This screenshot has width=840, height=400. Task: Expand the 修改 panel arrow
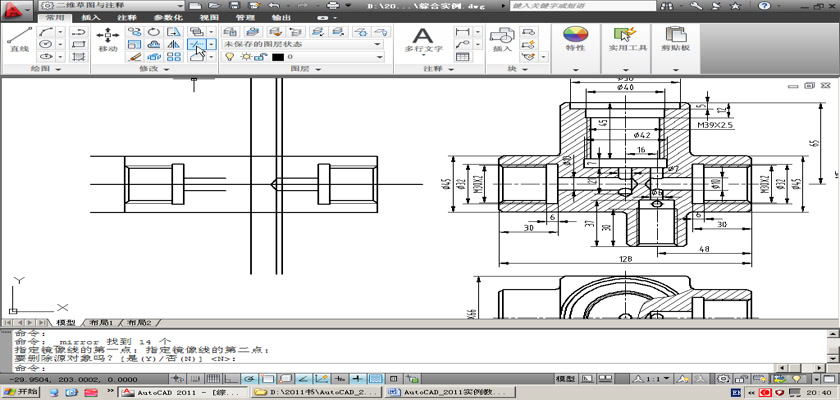coord(166,69)
